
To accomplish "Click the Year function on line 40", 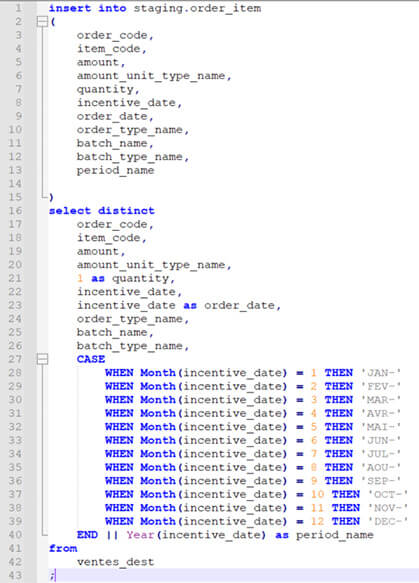I will point(141,535).
